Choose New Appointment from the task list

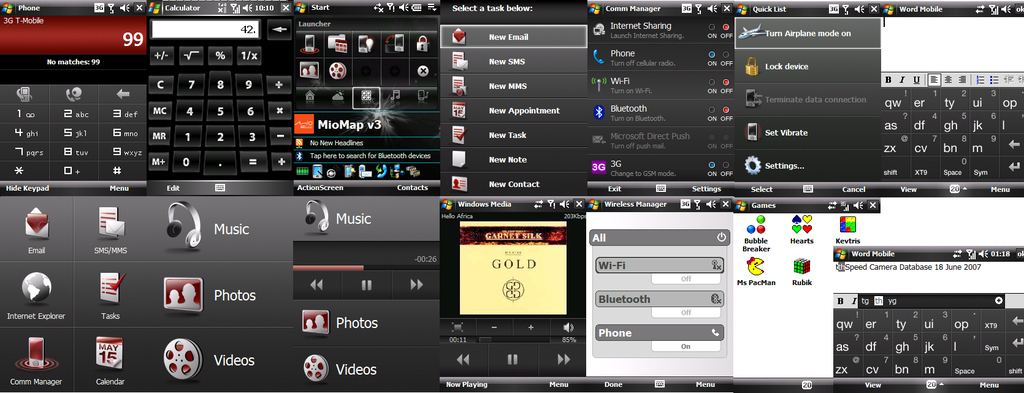pos(513,110)
